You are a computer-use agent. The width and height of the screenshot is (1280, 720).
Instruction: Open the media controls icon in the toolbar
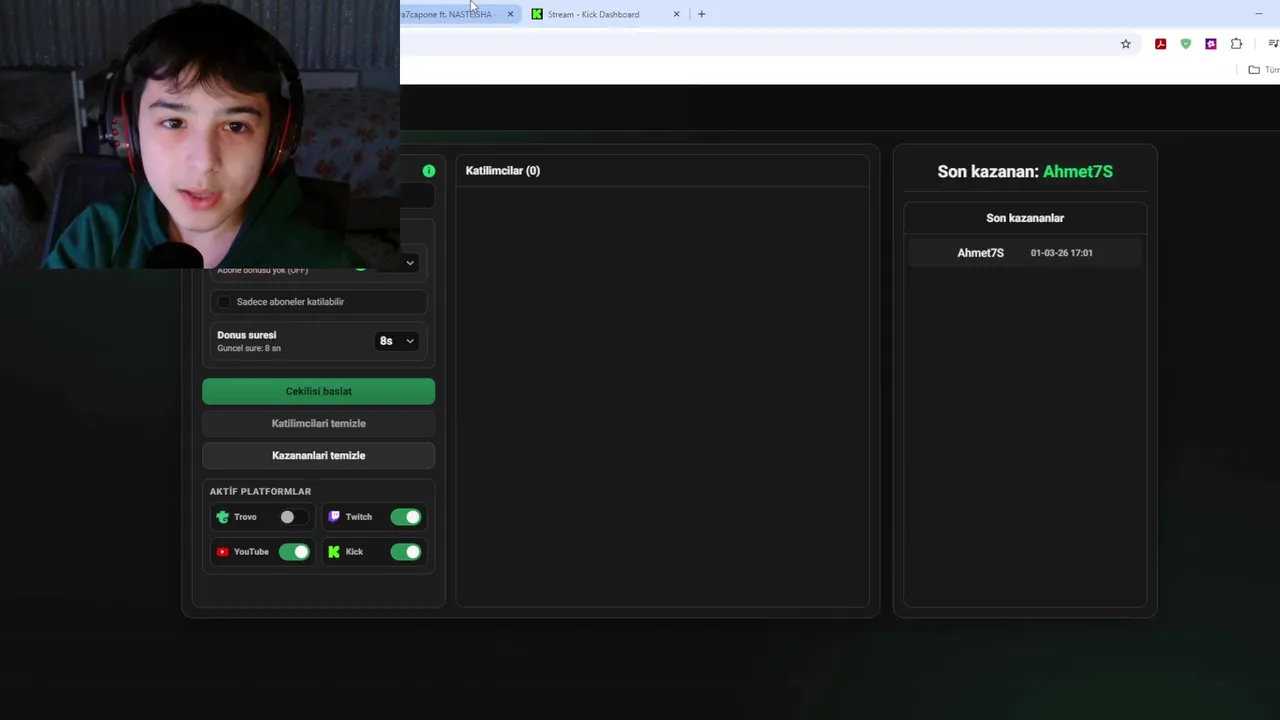click(1273, 44)
